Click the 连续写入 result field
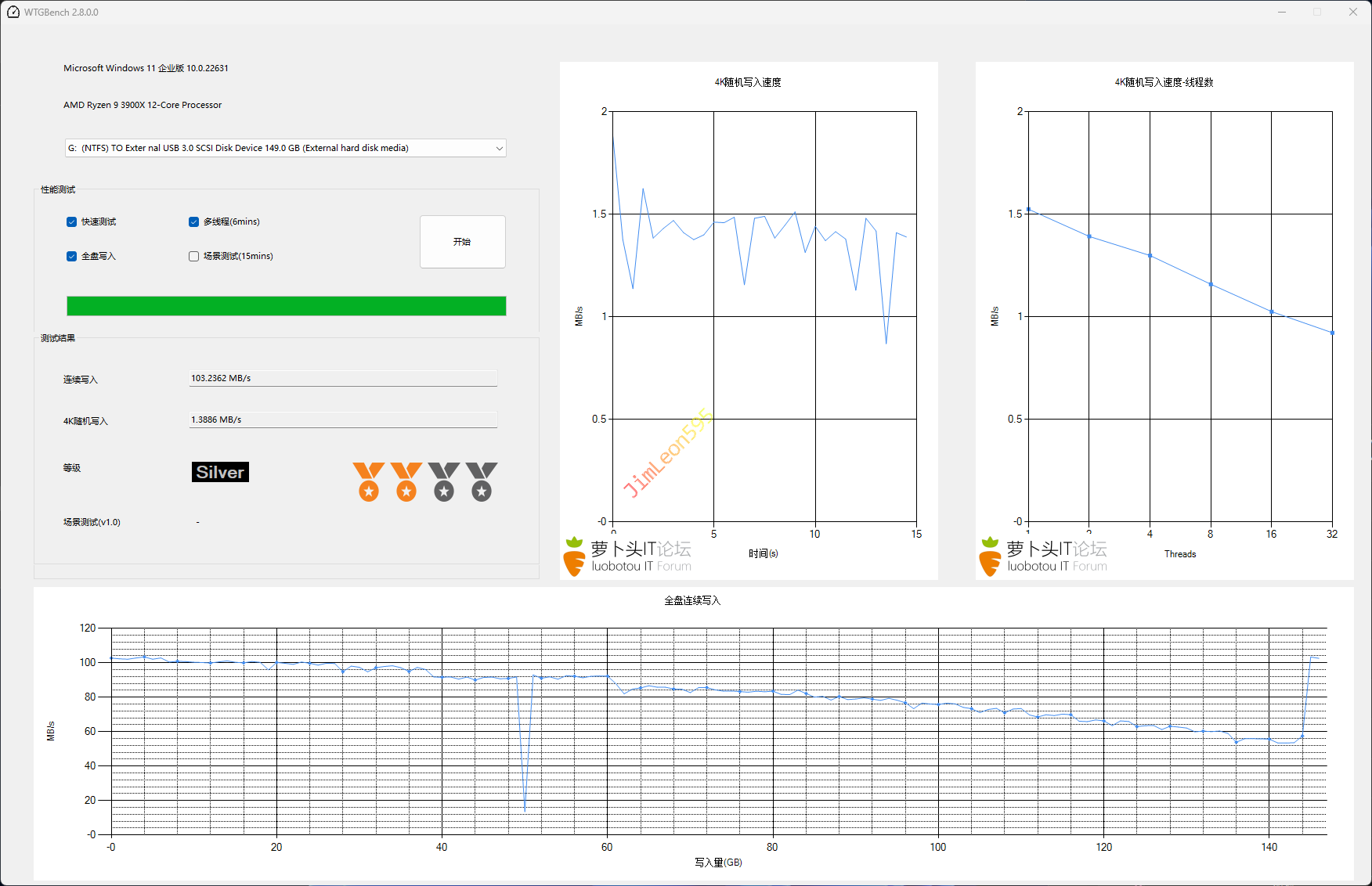 coord(343,379)
